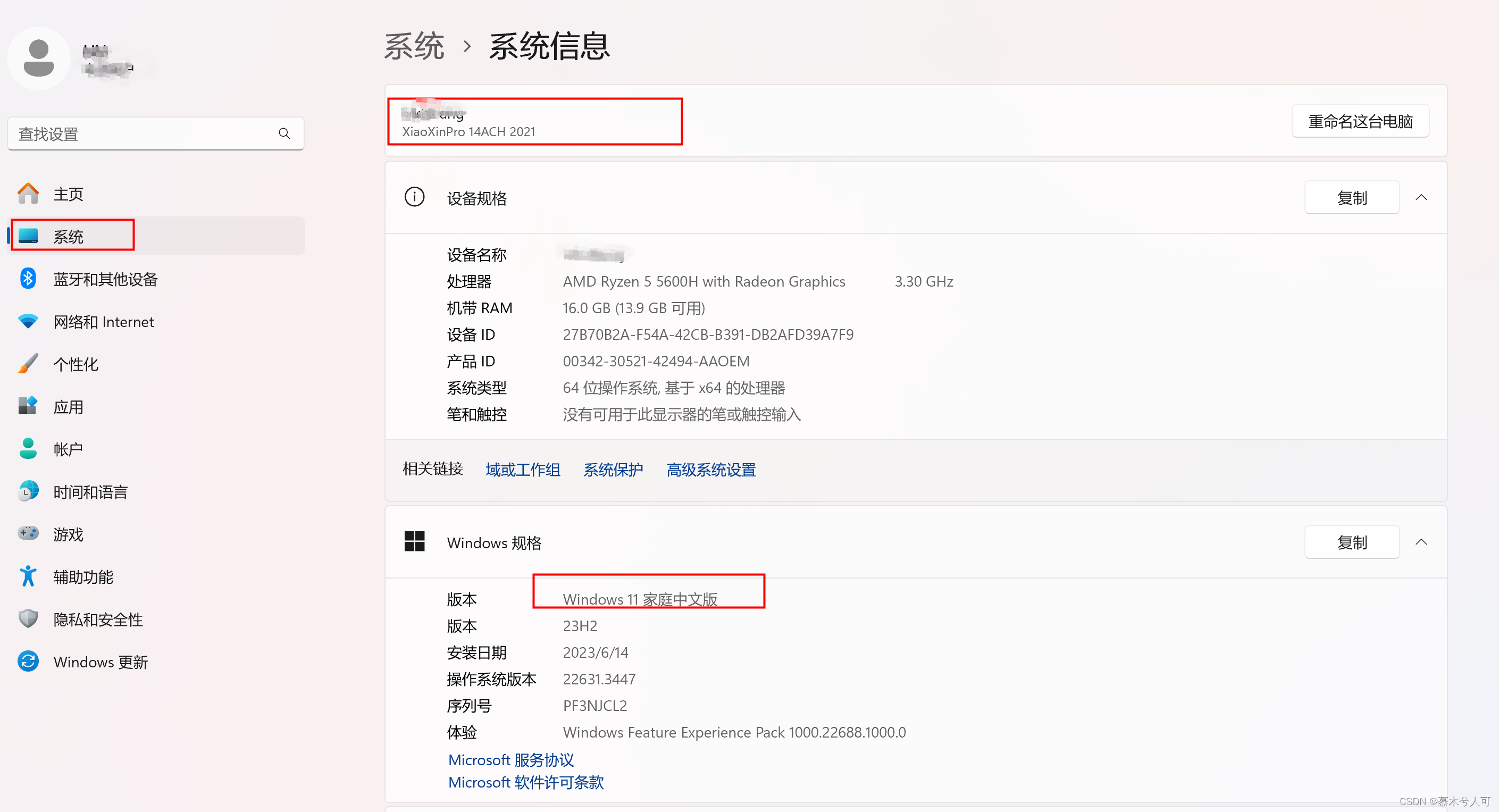Focus the 查找设置 search box

[x=155, y=134]
